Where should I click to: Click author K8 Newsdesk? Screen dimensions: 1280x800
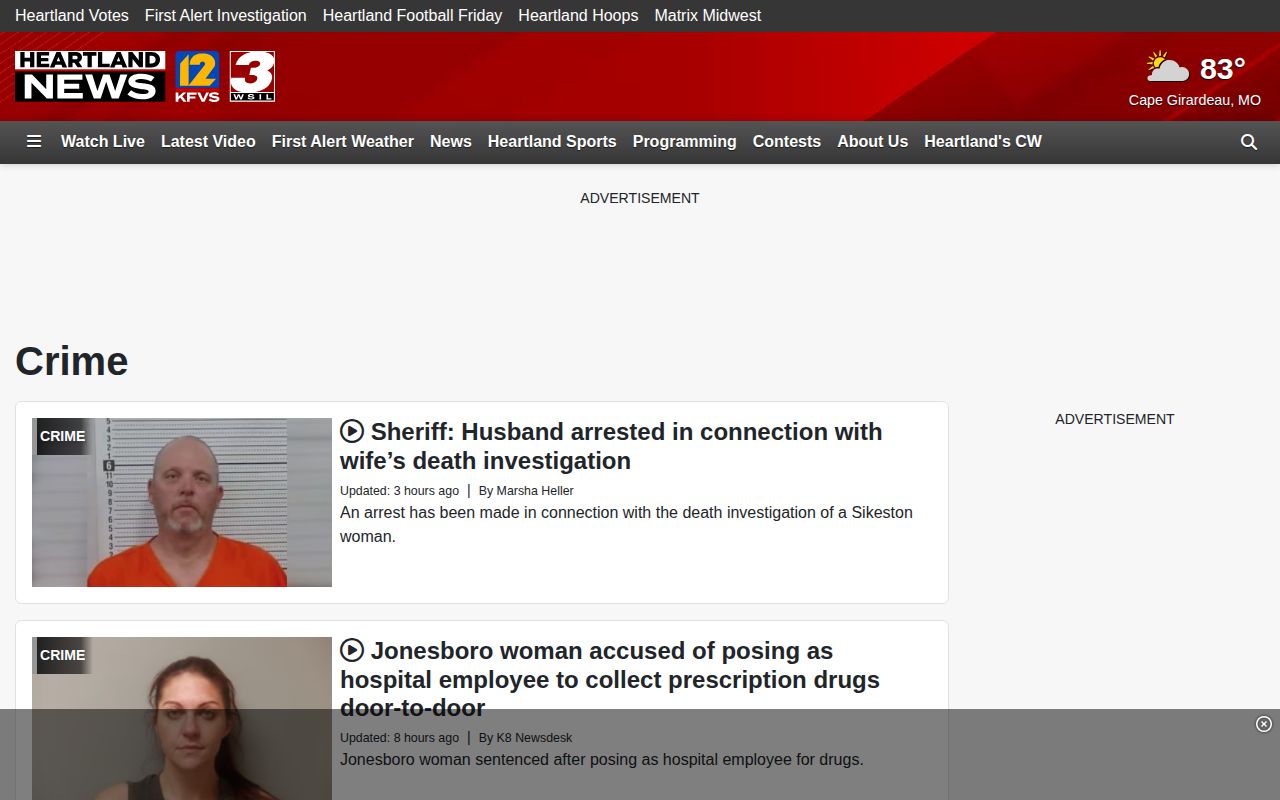click(x=534, y=737)
